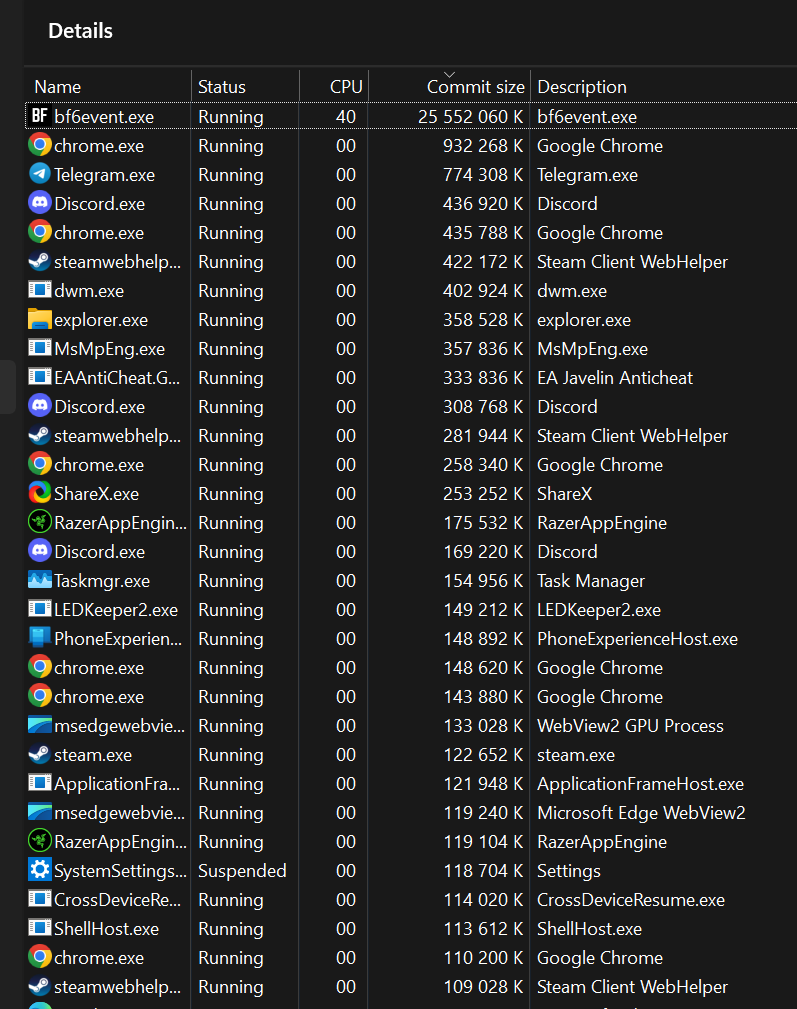797x1009 pixels.
Task: Click the Discord icon with 436 920 K
Action: tap(40, 203)
